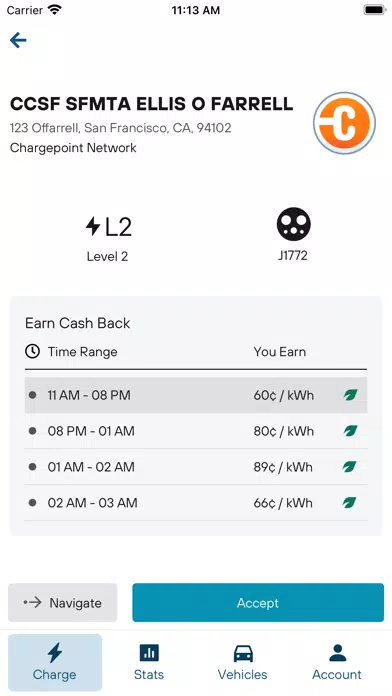The width and height of the screenshot is (392, 696).
Task: Select the 11 AM - 08 PM time range
Action: (x=196, y=395)
